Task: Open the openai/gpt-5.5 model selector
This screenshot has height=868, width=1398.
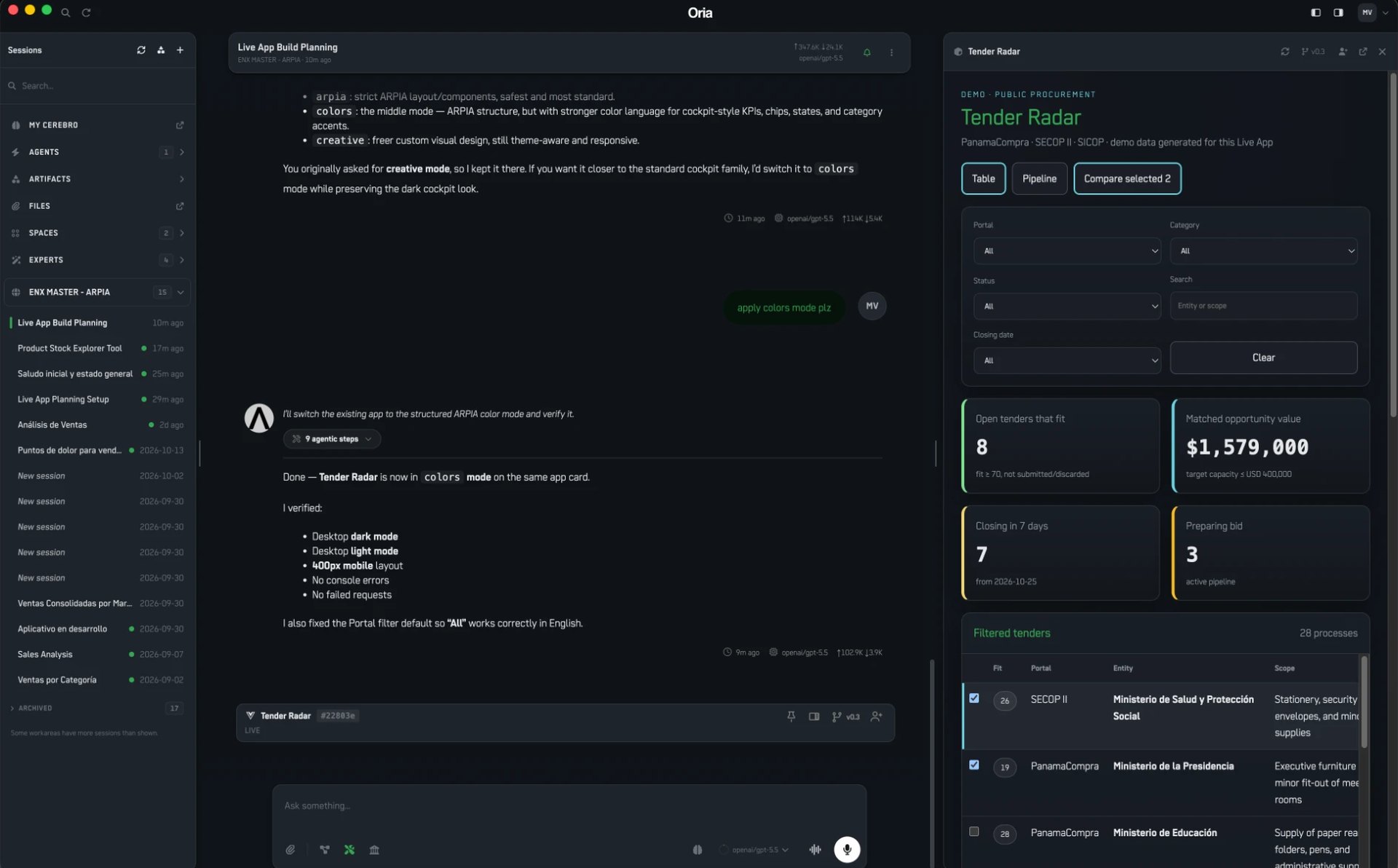Action: [x=755, y=850]
